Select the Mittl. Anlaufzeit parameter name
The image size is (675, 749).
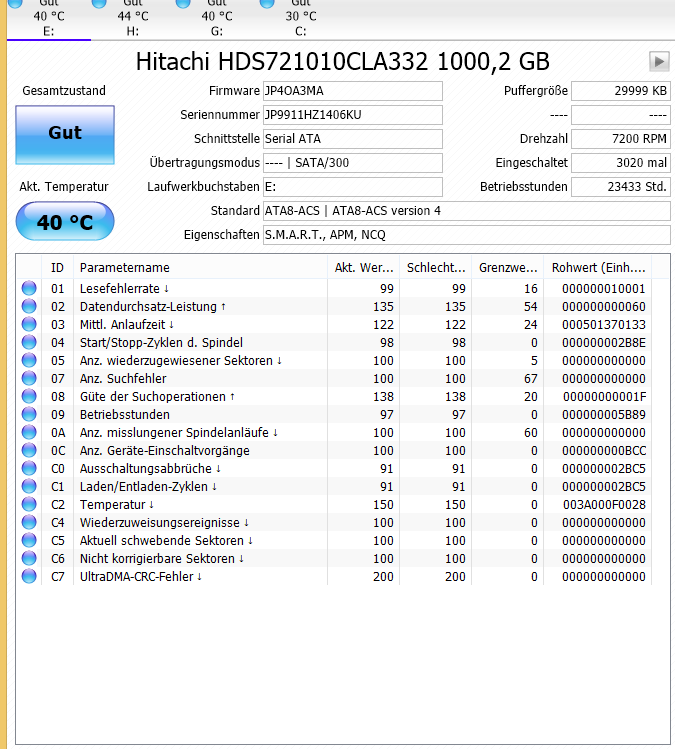click(127, 325)
